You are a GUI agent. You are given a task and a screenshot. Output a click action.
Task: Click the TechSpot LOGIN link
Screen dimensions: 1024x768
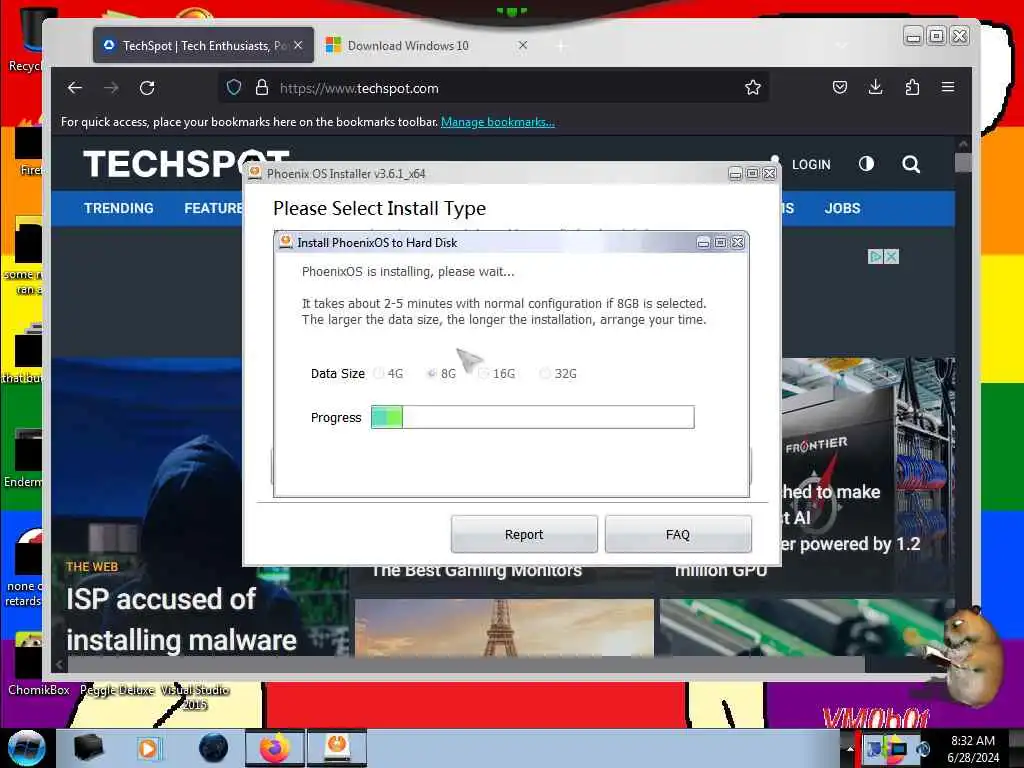click(811, 165)
